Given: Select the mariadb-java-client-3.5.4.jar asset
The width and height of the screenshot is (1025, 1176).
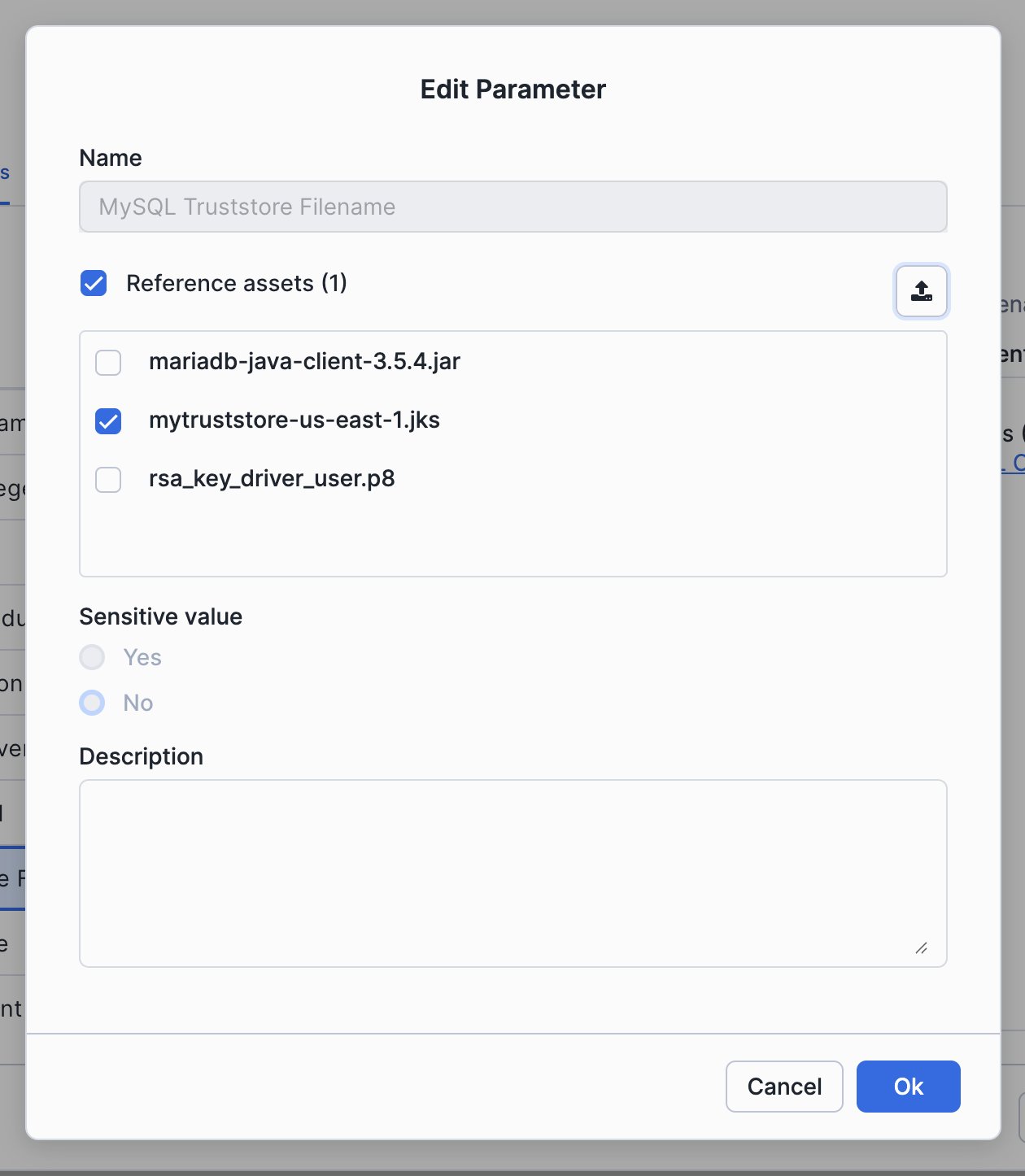Looking at the screenshot, I should tap(107, 363).
